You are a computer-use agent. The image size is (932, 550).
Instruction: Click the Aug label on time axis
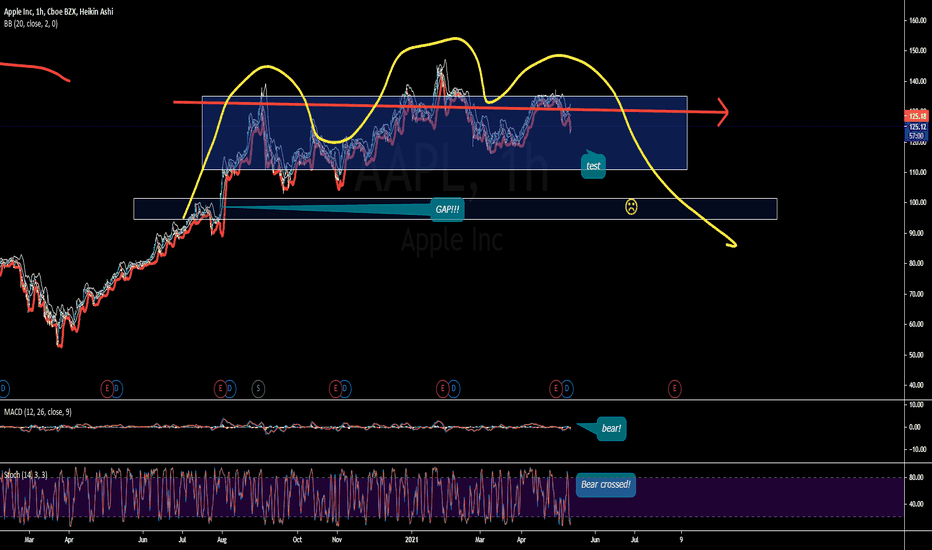coord(222,540)
